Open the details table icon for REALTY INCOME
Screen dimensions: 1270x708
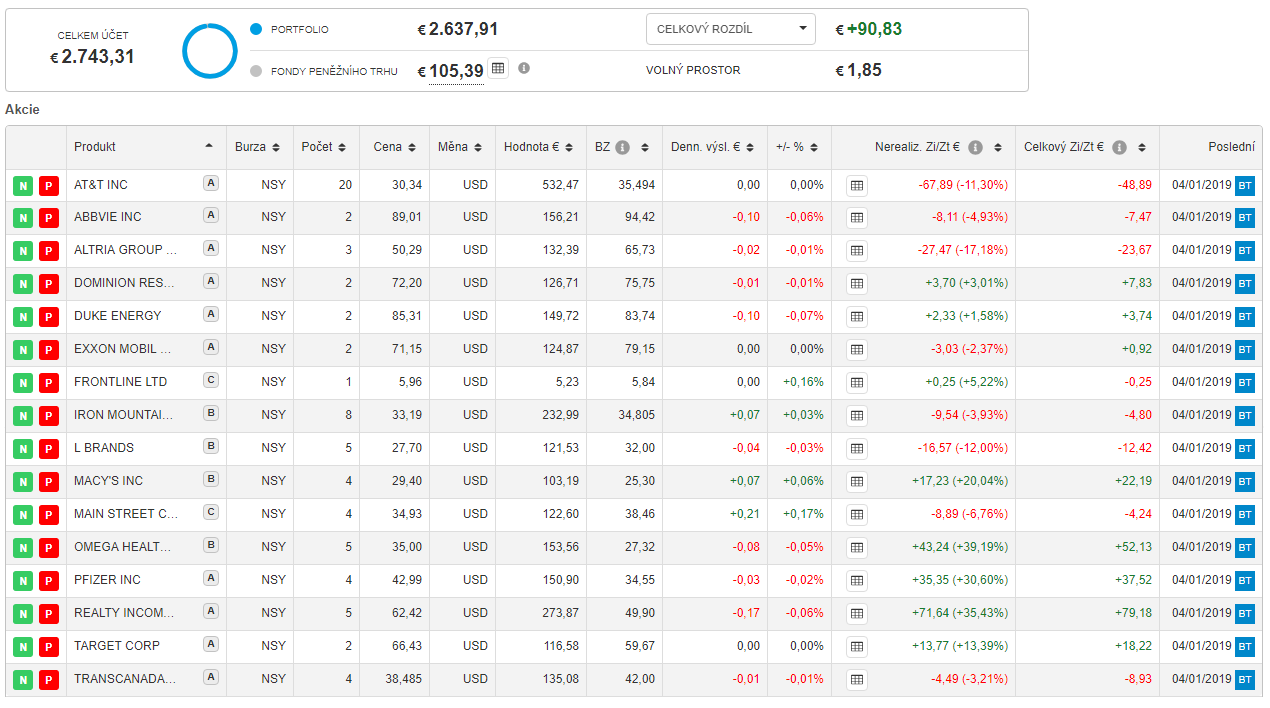(x=857, y=613)
